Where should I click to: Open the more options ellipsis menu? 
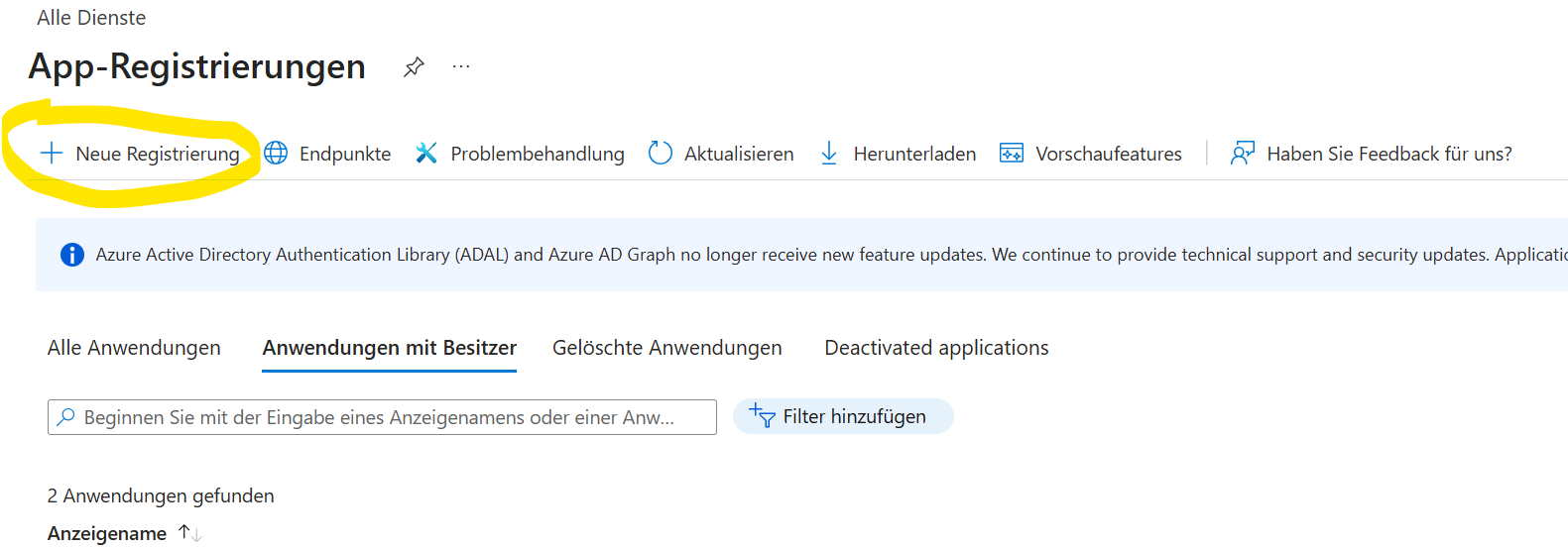[461, 67]
